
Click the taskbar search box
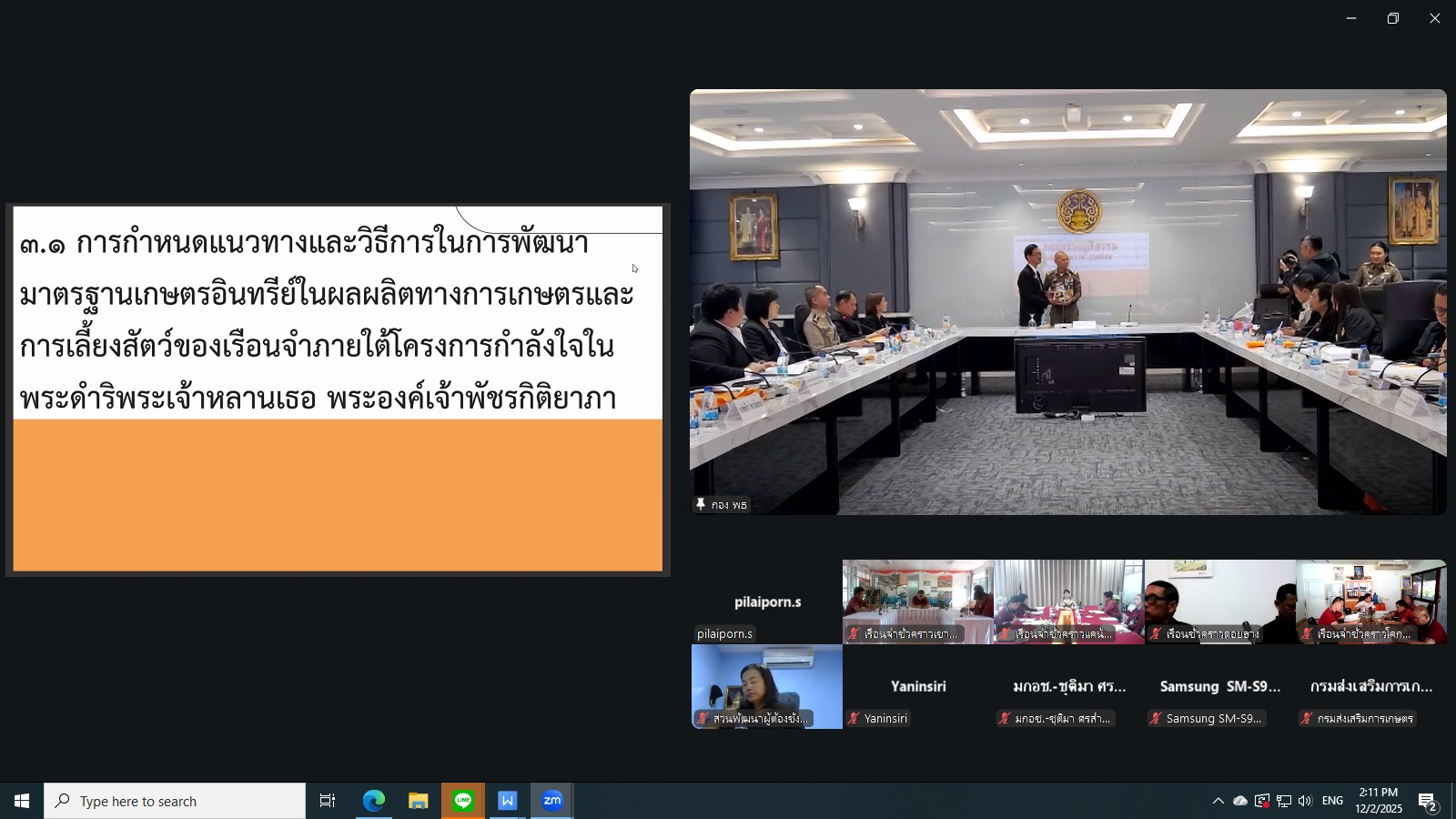click(x=175, y=801)
